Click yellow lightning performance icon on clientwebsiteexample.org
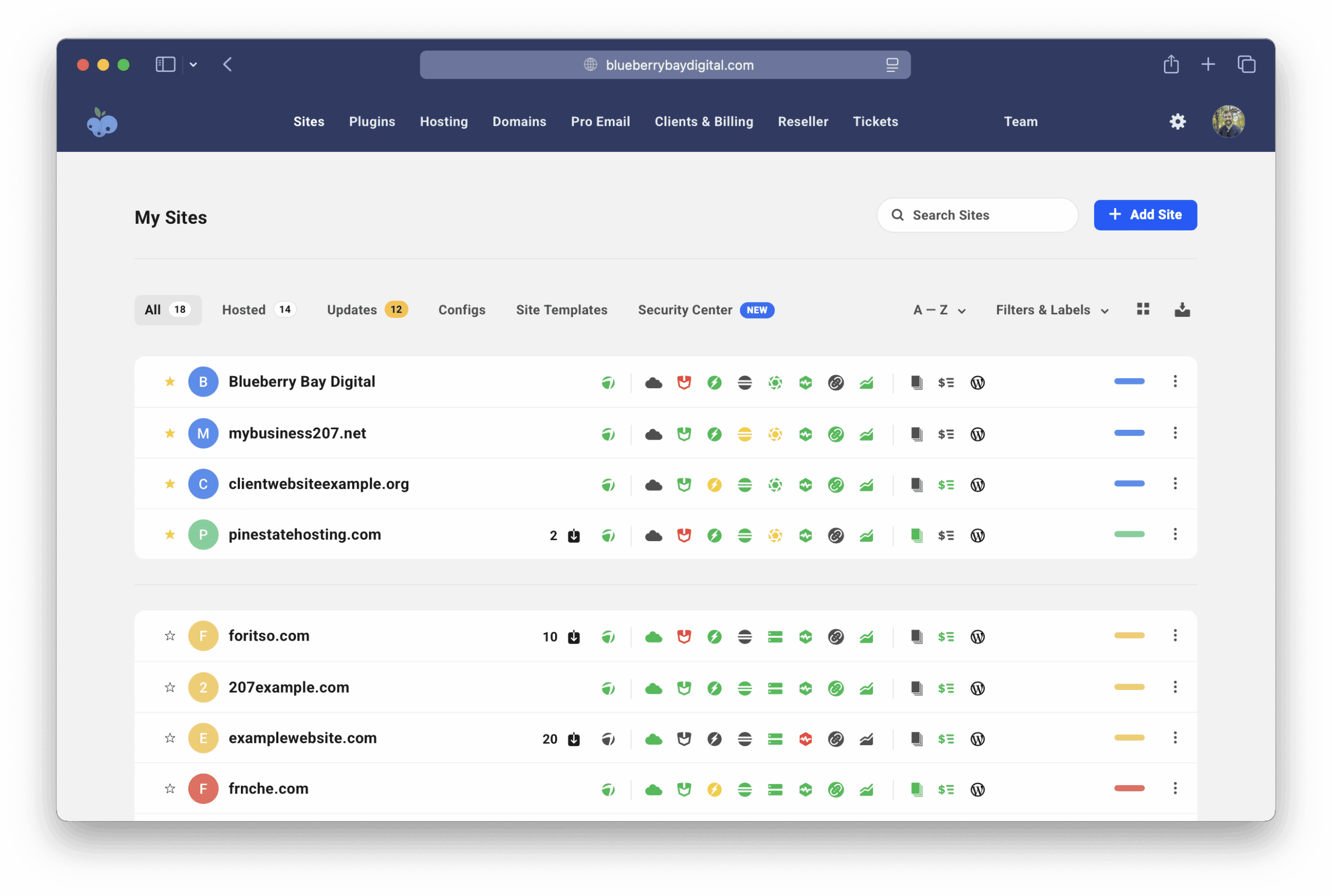Screen dimensions: 1332x896 [x=714, y=485]
